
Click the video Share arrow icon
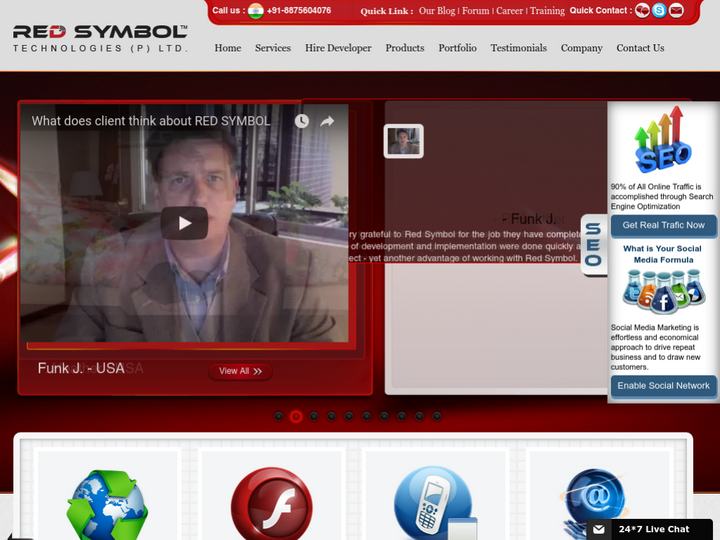click(x=327, y=121)
